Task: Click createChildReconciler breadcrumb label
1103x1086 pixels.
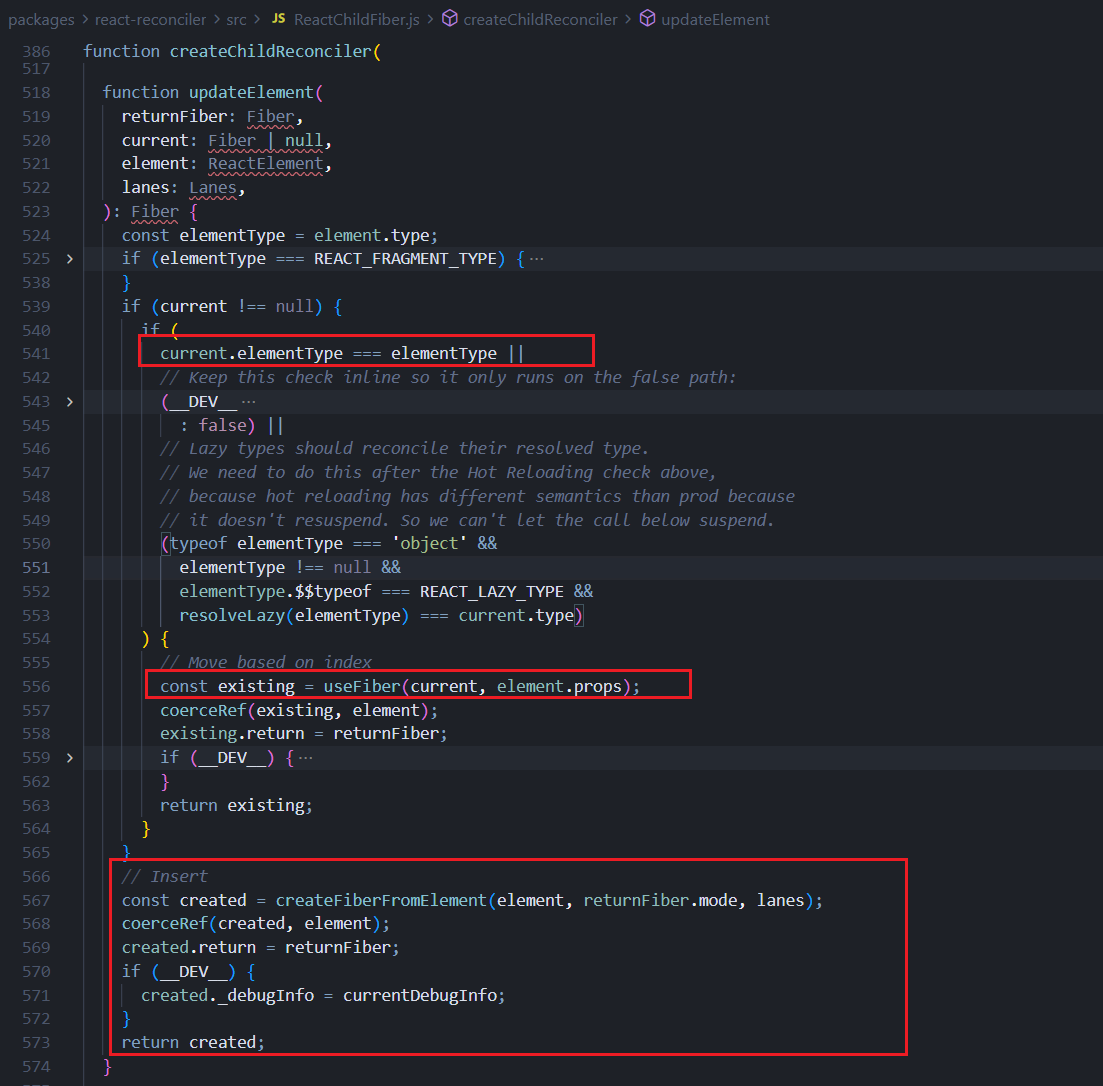Action: coord(540,20)
